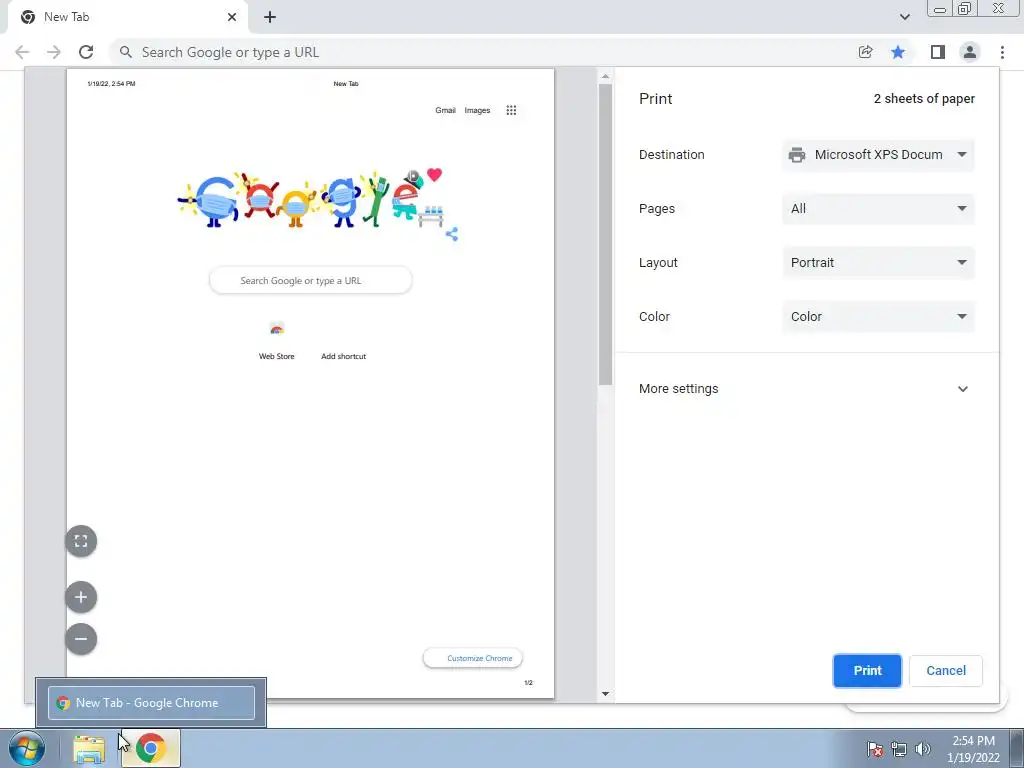
Task: Click the '1/2' page number in preview
Action: click(x=528, y=682)
